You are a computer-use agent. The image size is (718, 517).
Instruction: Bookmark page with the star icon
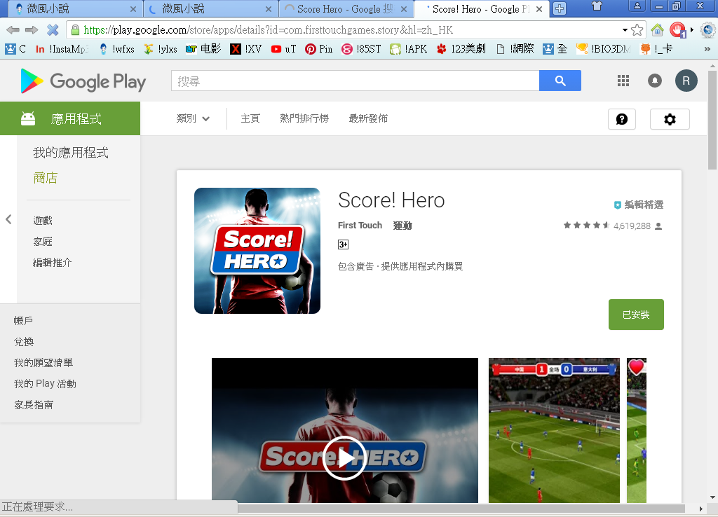pyautogui.click(x=637, y=30)
